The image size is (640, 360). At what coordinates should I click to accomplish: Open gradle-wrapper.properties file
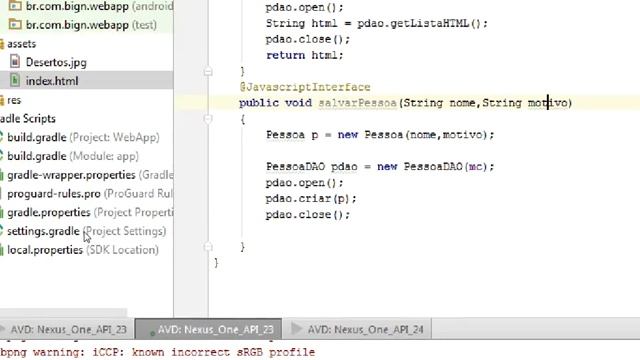[90, 175]
